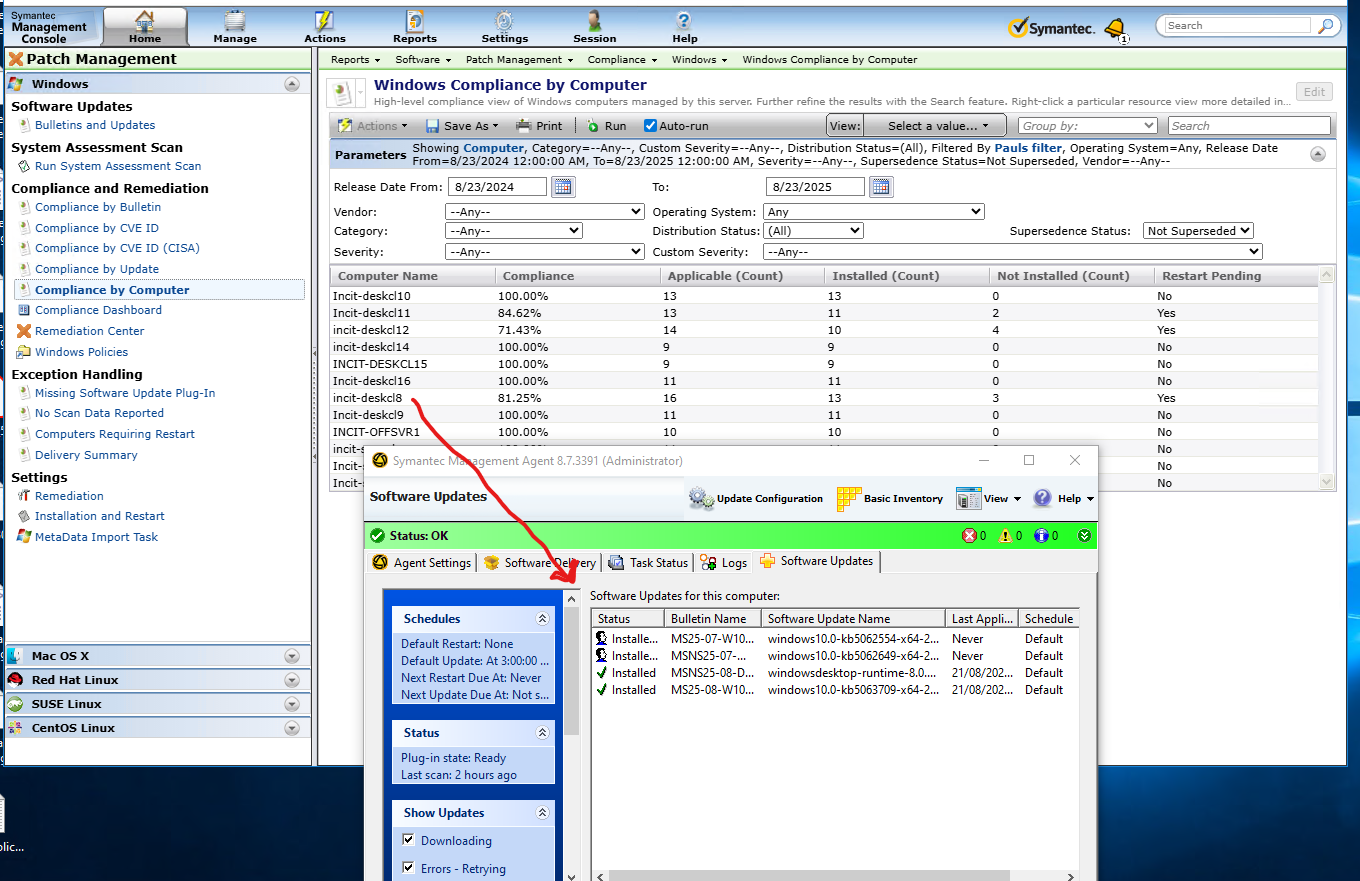1360x881 pixels.
Task: Expand the Mac OS X section
Action: tap(292, 656)
